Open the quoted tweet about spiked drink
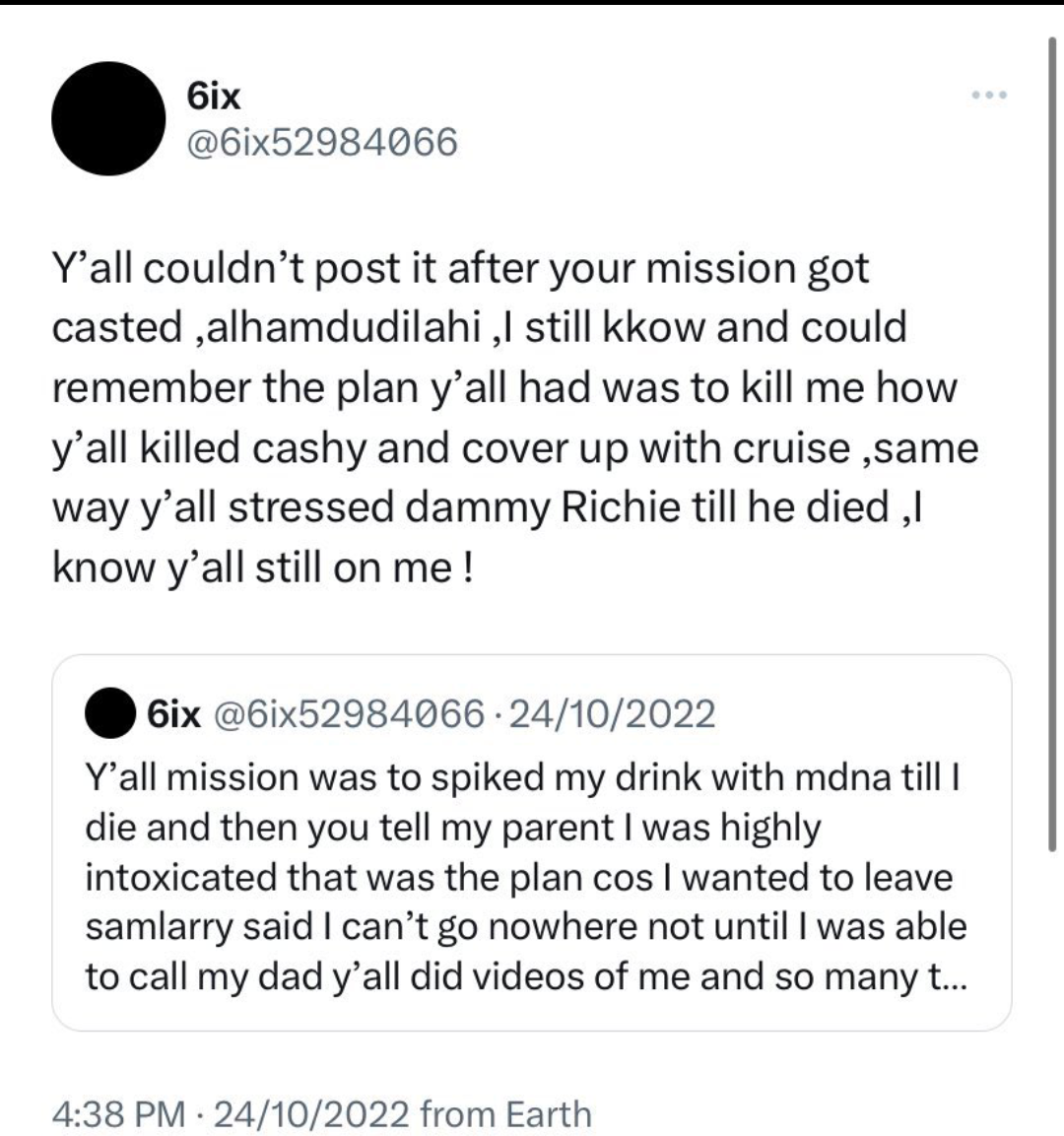Image resolution: width=1064 pixels, height=1136 pixels. pyautogui.click(x=531, y=877)
